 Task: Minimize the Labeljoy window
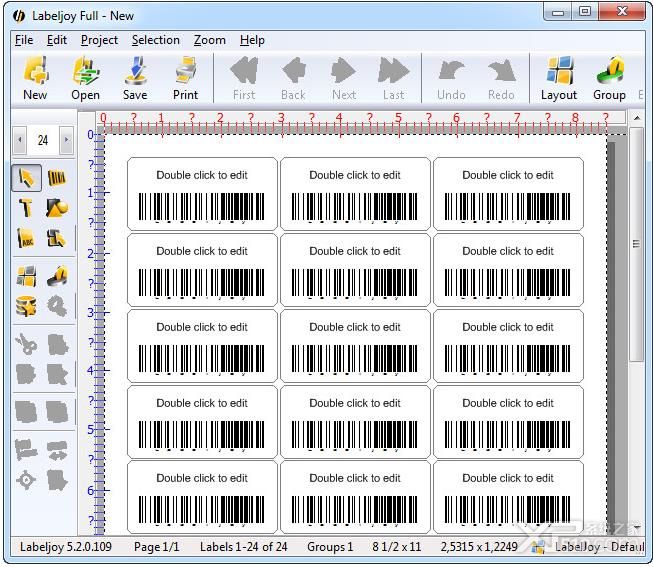[x=558, y=12]
